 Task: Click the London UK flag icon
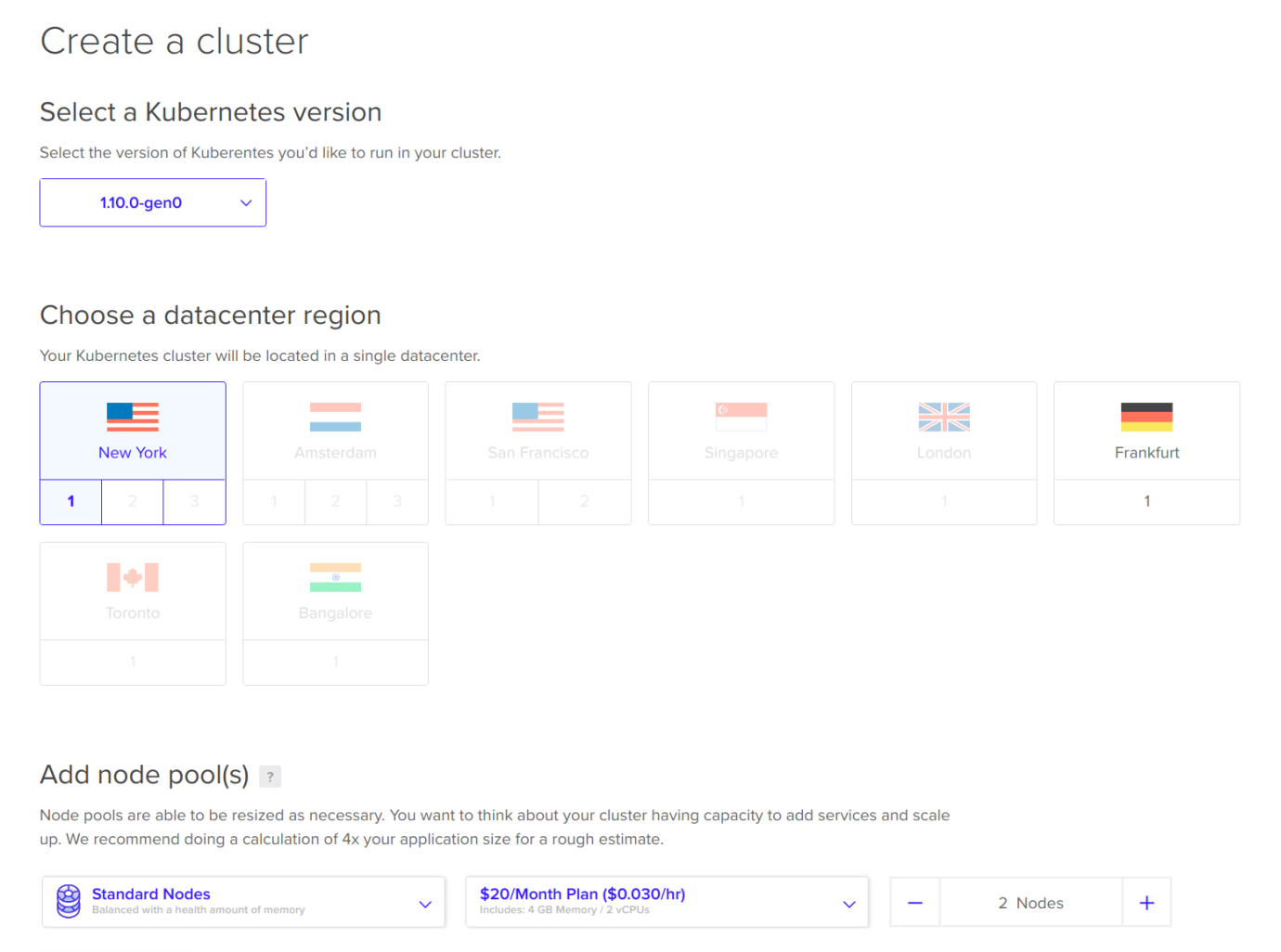click(x=944, y=417)
